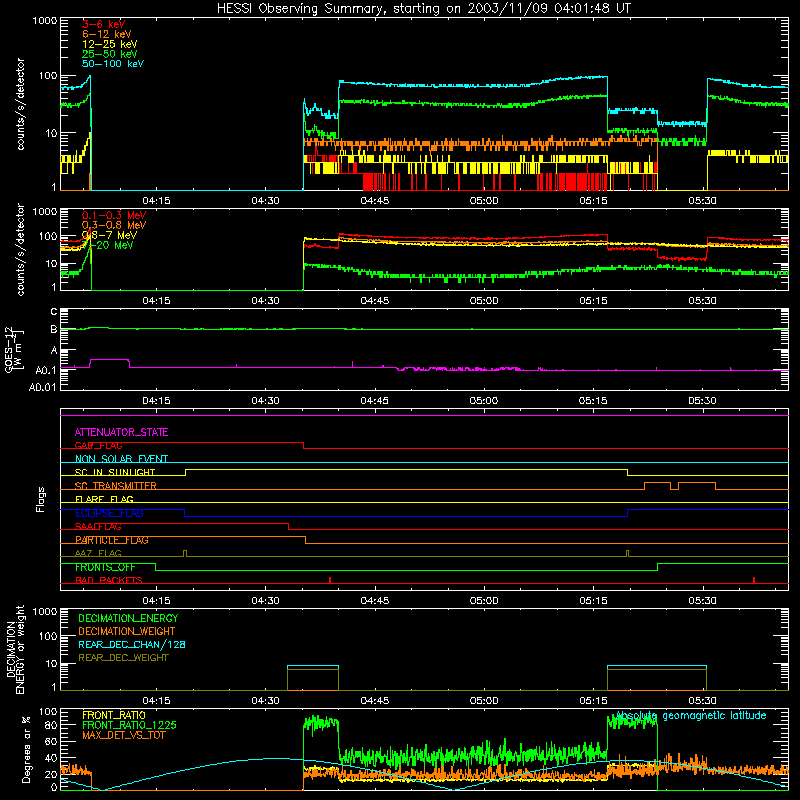
Task: Click the 7-20 MeV legend entry
Action: [x=109, y=245]
